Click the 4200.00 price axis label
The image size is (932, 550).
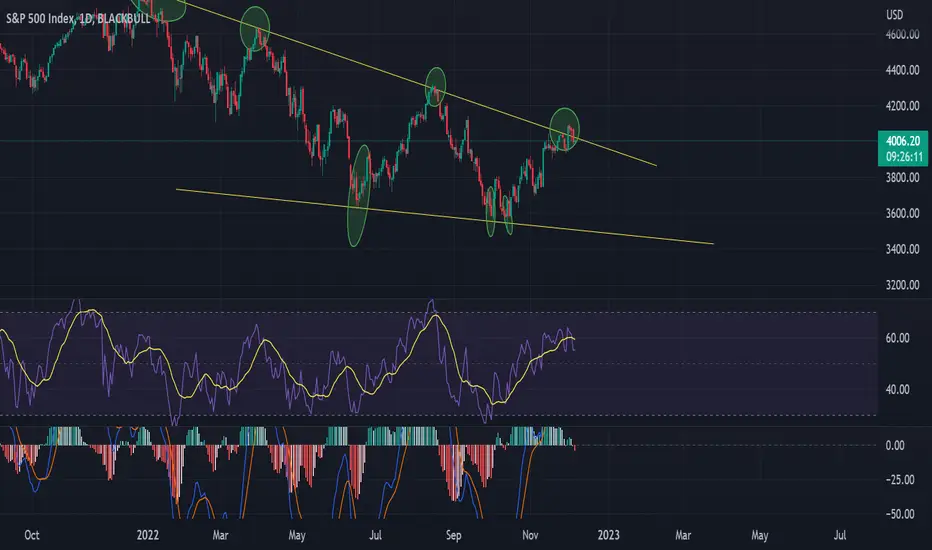(x=902, y=106)
